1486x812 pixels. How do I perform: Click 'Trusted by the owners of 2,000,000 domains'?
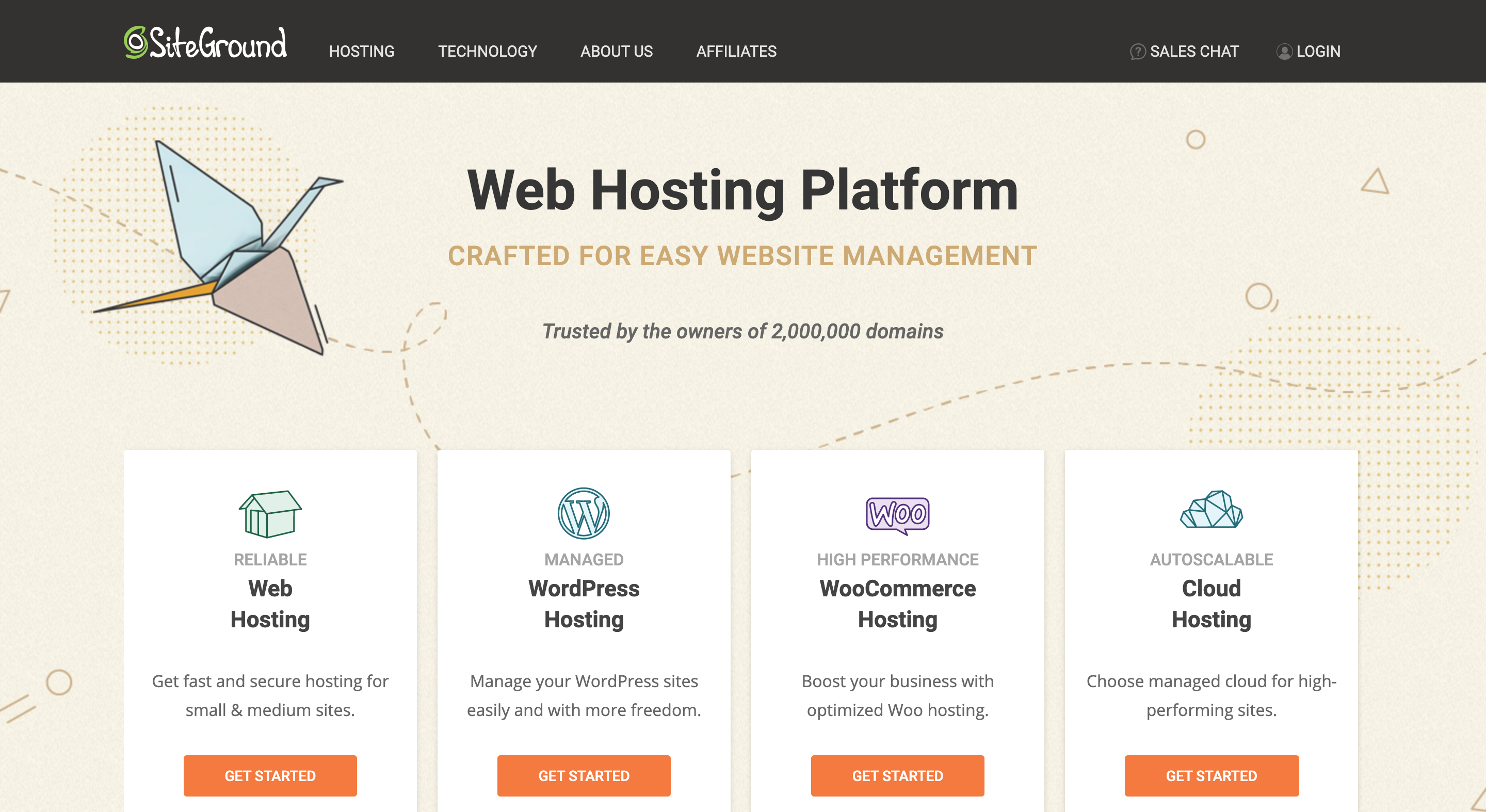pos(742,331)
